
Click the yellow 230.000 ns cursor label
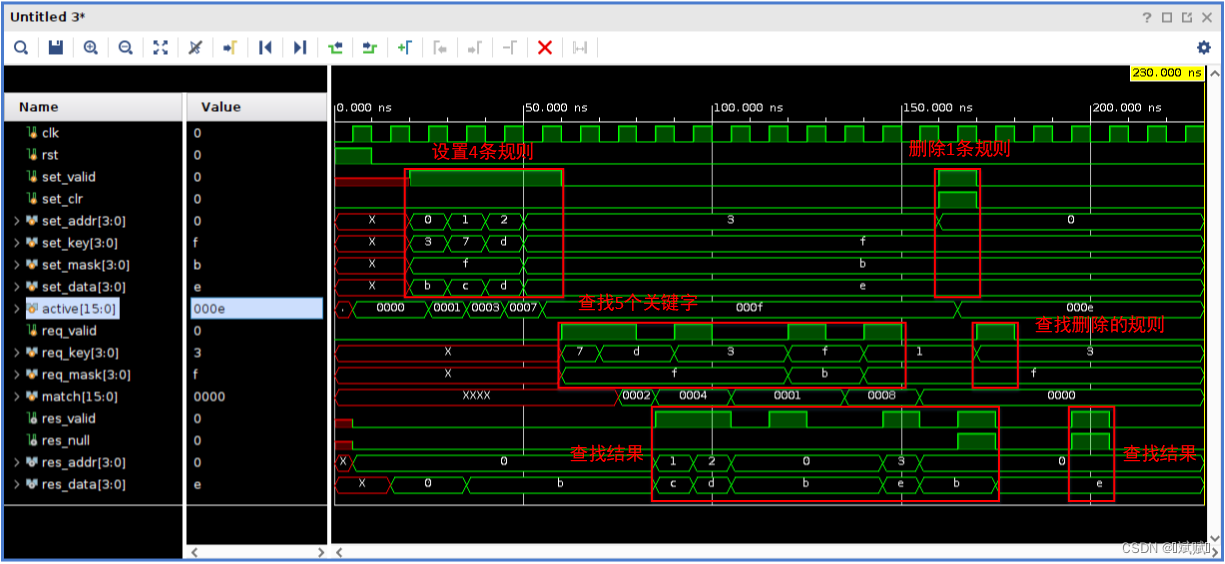(x=1168, y=73)
